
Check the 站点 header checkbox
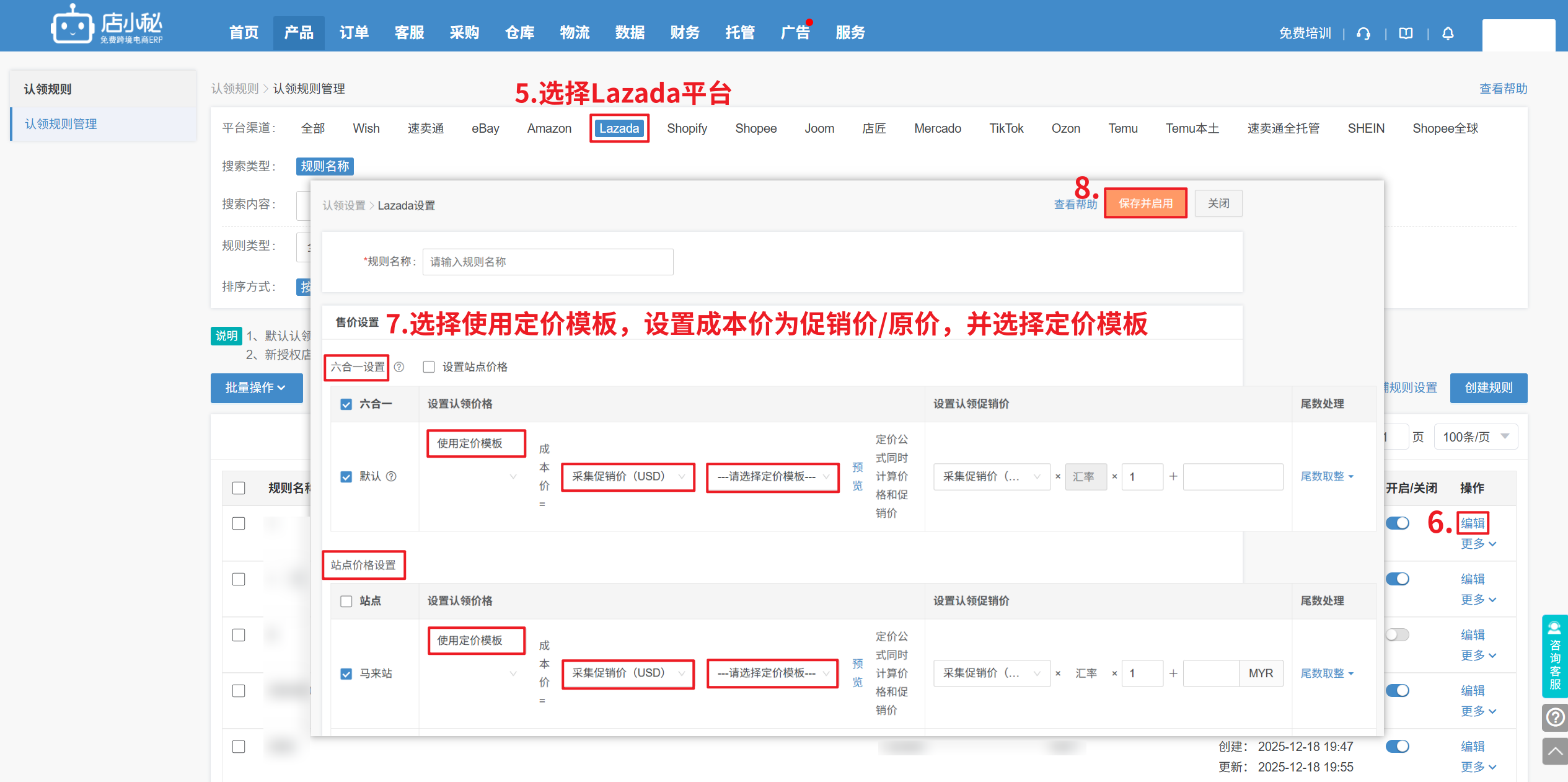pyautogui.click(x=346, y=601)
